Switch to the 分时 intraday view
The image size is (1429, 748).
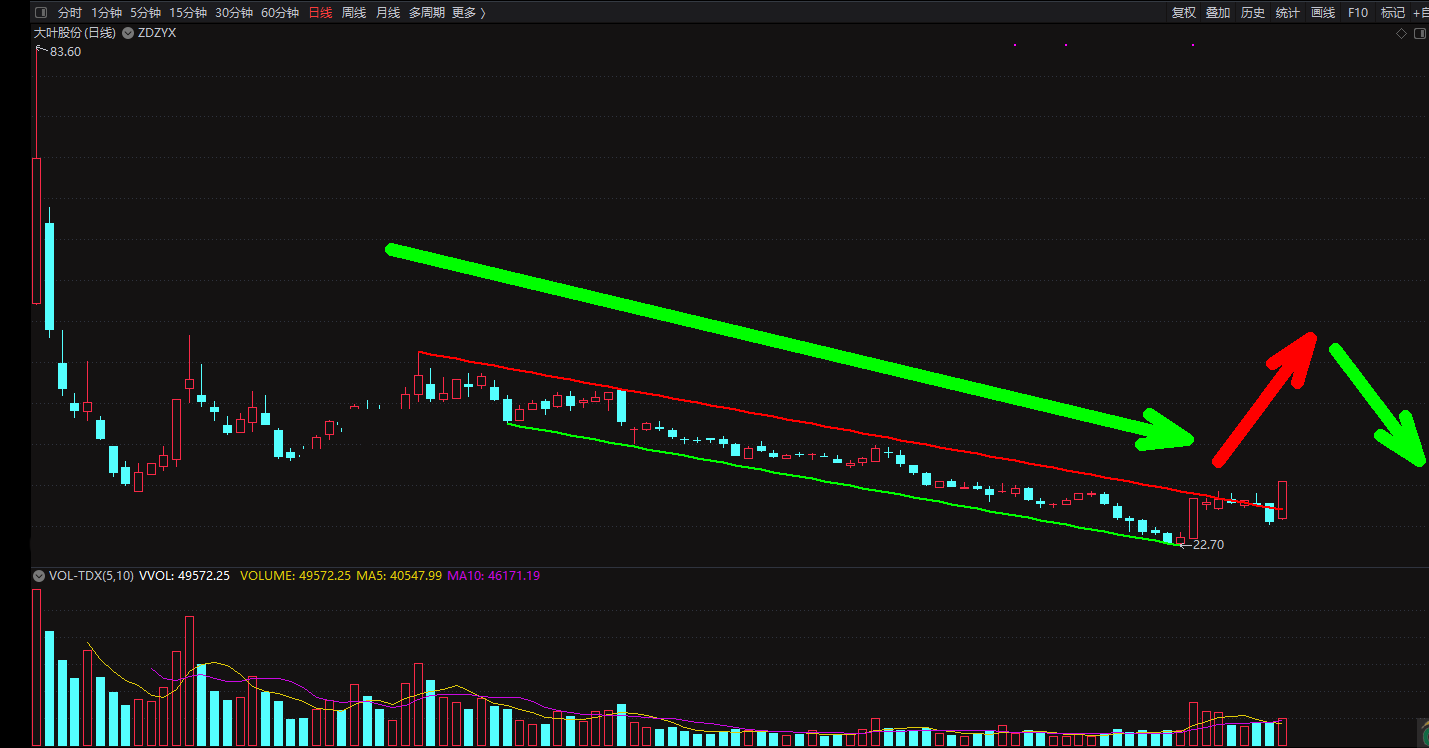point(70,13)
